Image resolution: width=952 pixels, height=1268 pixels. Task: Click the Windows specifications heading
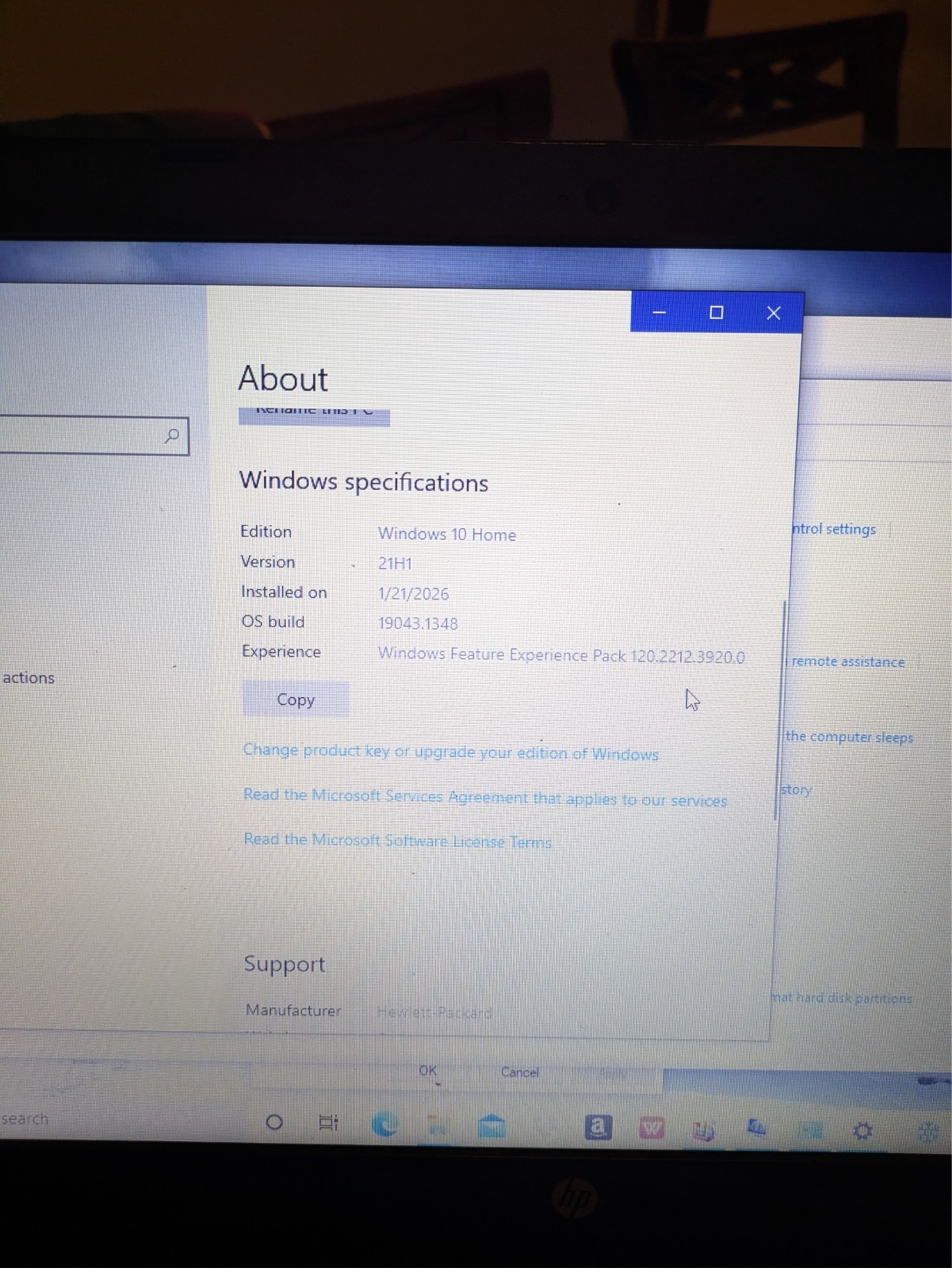[364, 481]
